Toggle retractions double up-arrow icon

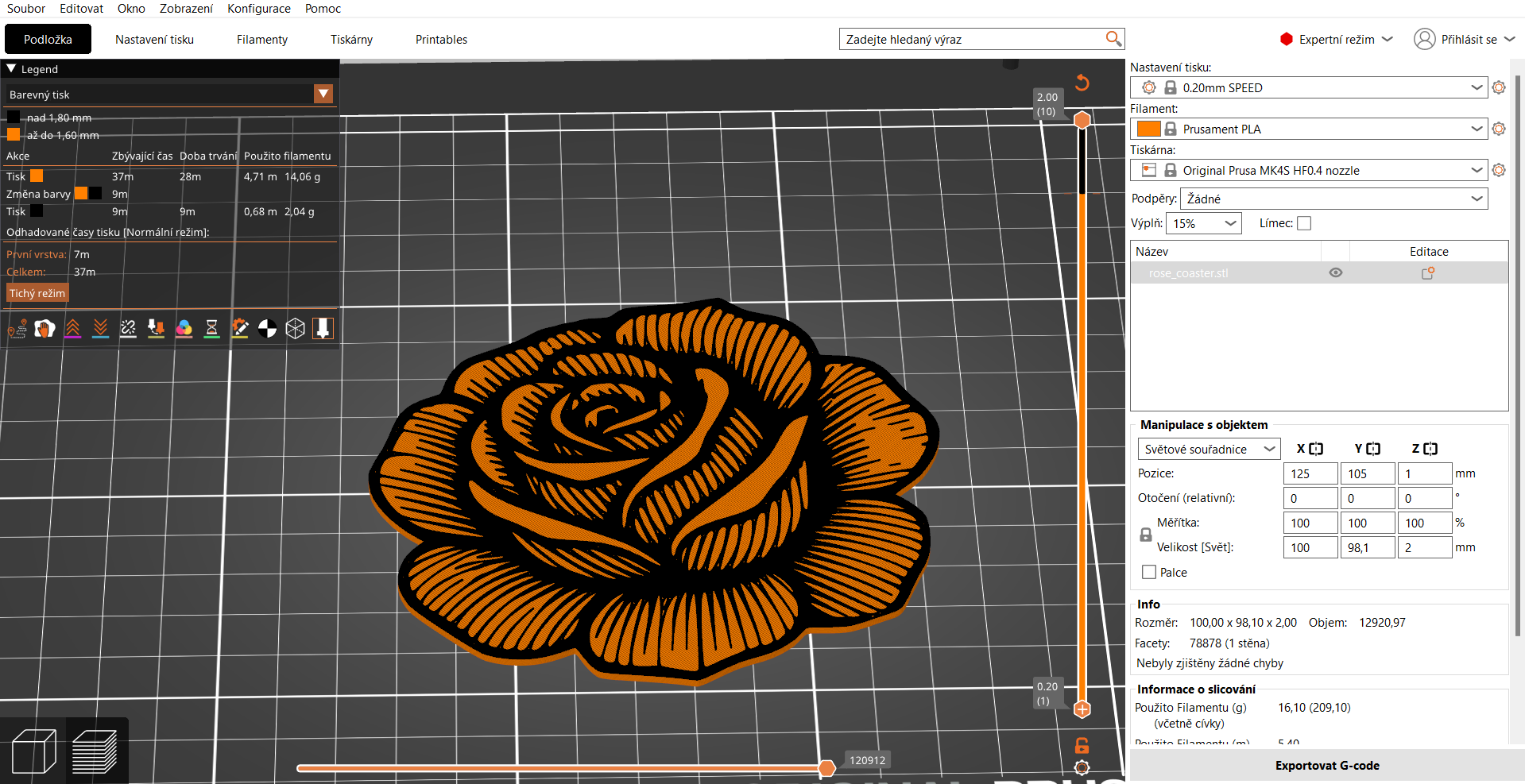tap(73, 328)
